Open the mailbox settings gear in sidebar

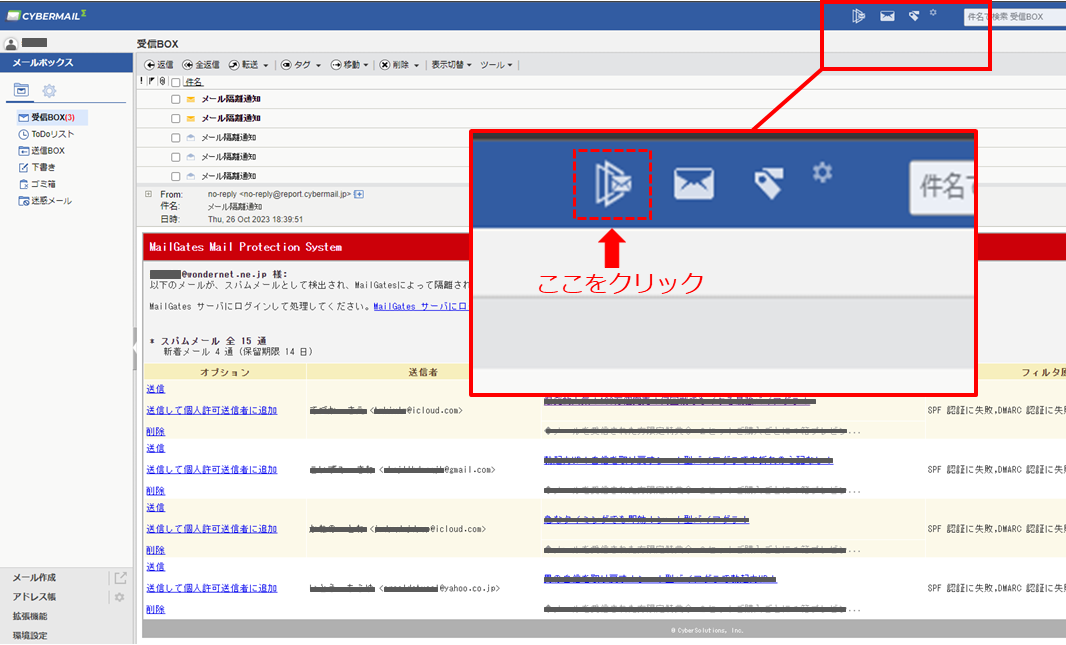pos(49,90)
